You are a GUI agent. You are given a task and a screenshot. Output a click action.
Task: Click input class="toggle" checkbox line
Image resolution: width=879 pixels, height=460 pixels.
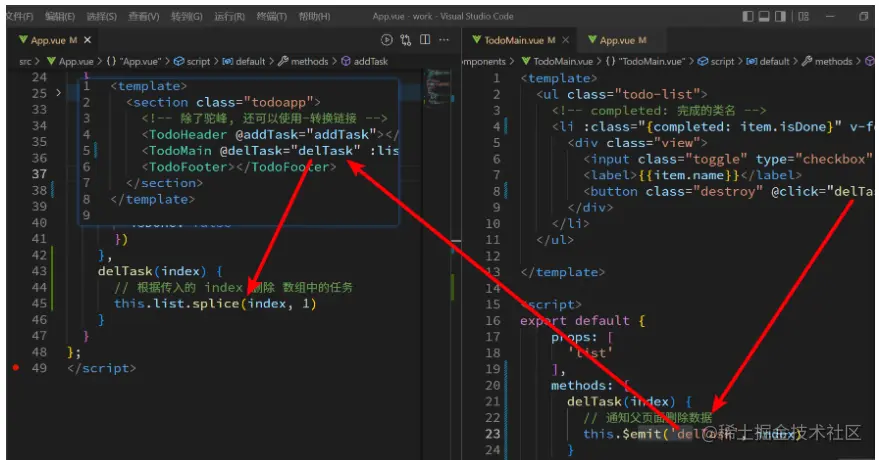728,159
